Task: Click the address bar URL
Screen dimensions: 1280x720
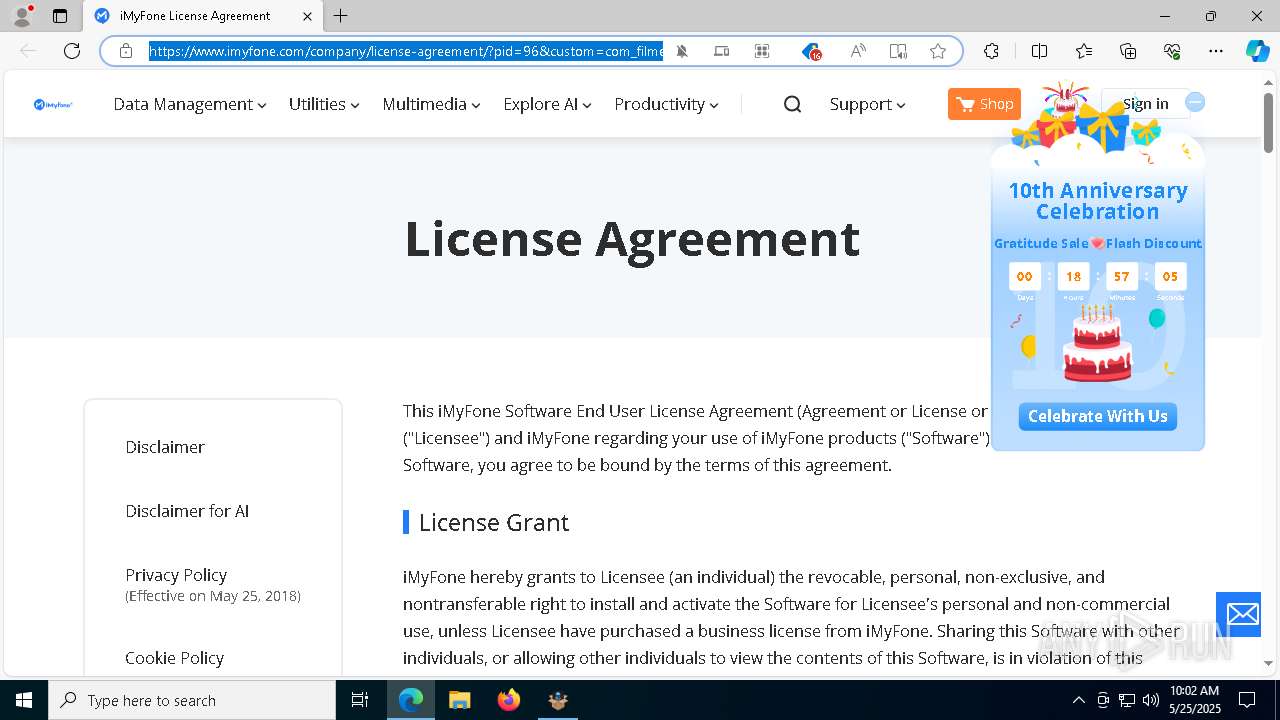Action: pos(406,51)
